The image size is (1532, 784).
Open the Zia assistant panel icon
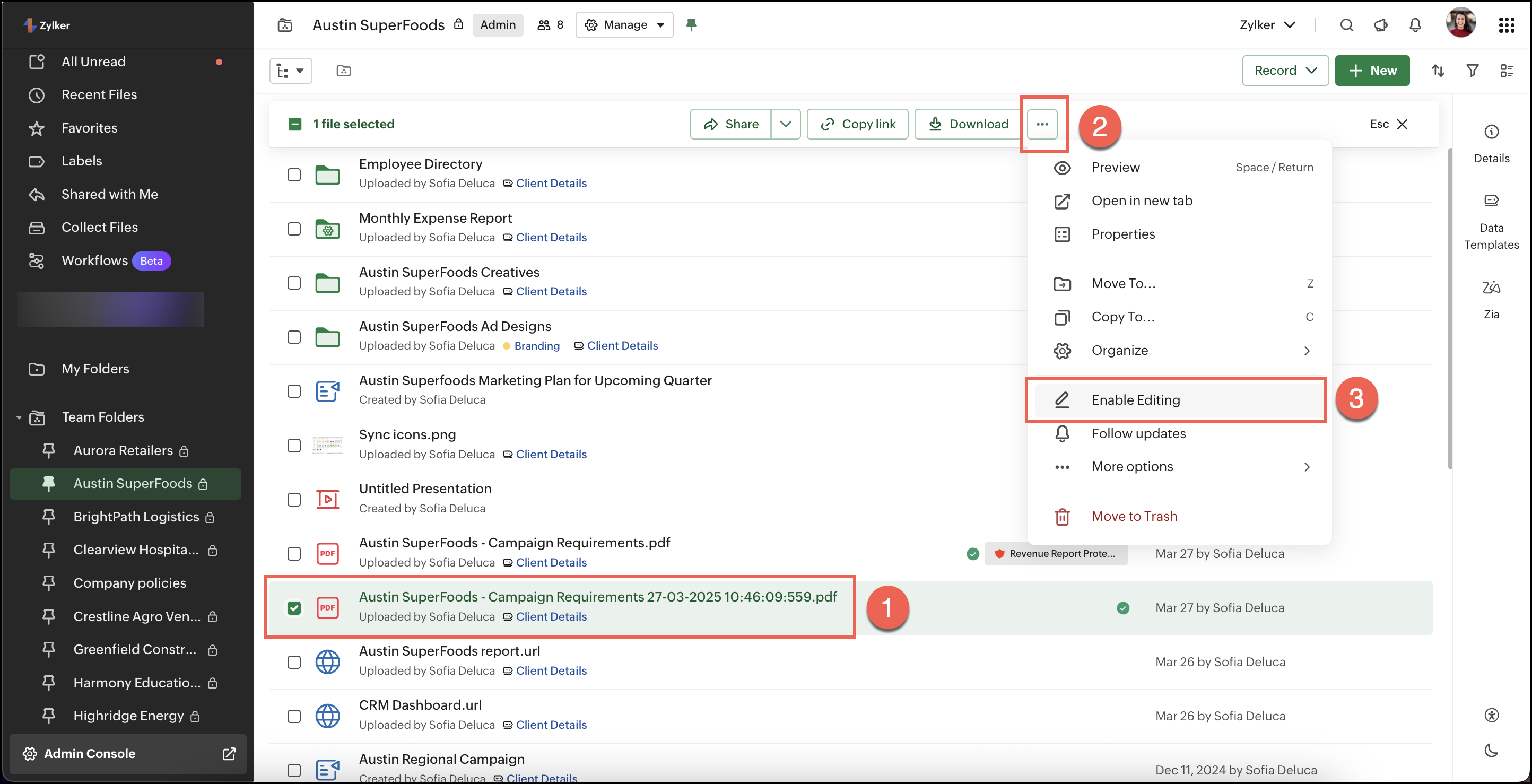pyautogui.click(x=1491, y=288)
